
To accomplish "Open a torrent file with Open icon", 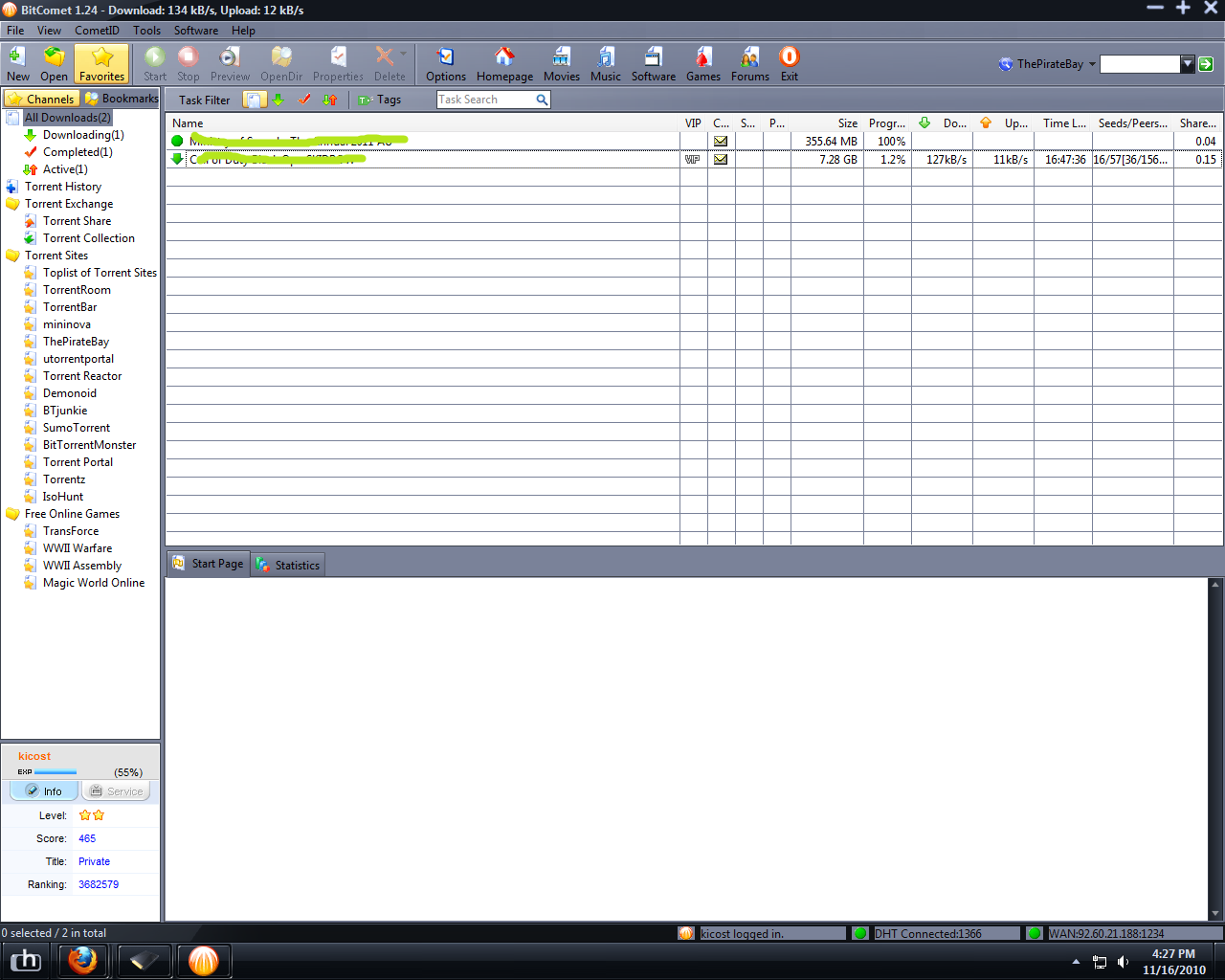I will pyautogui.click(x=54, y=64).
